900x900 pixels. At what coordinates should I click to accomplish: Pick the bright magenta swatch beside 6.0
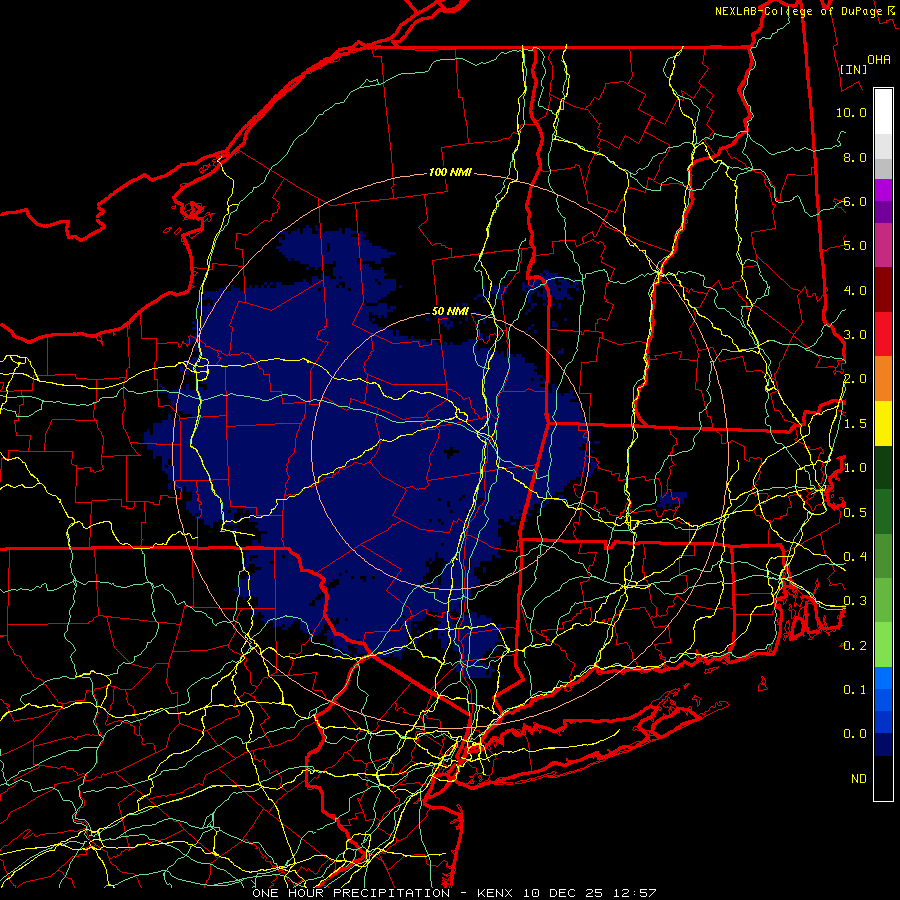(883, 190)
